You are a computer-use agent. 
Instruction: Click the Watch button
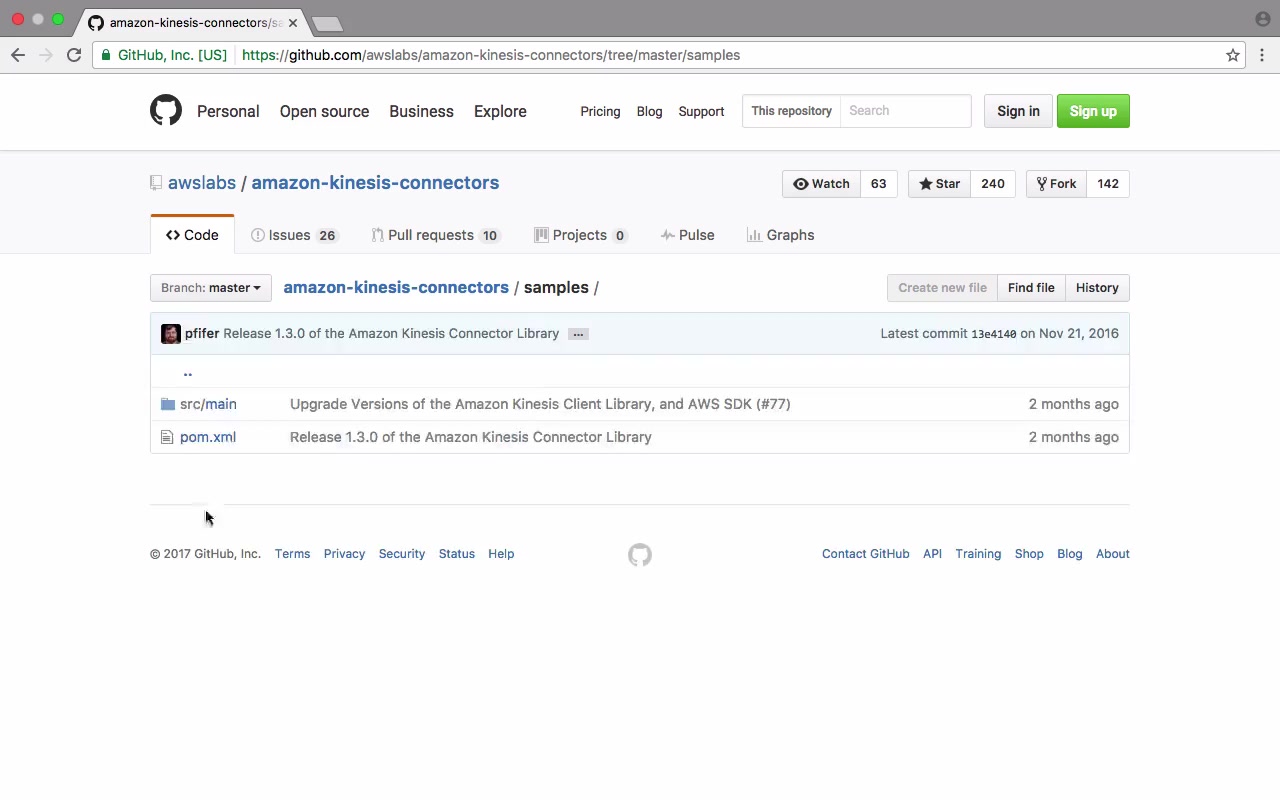(821, 184)
